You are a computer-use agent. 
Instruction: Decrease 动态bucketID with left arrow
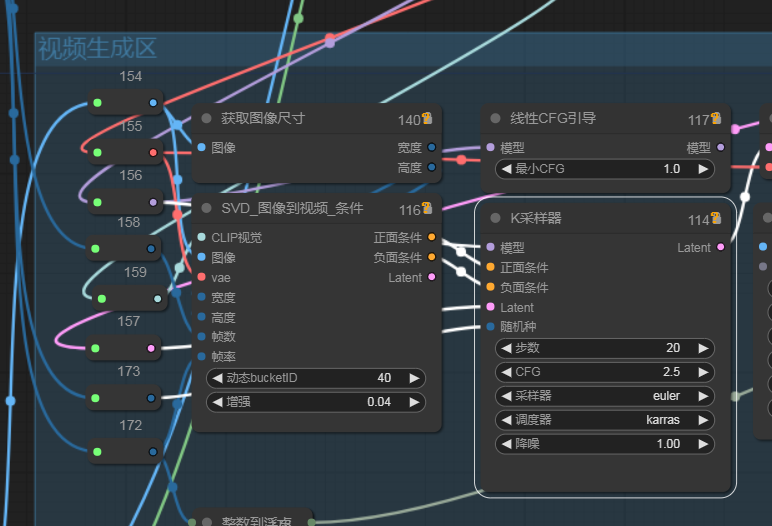217,378
